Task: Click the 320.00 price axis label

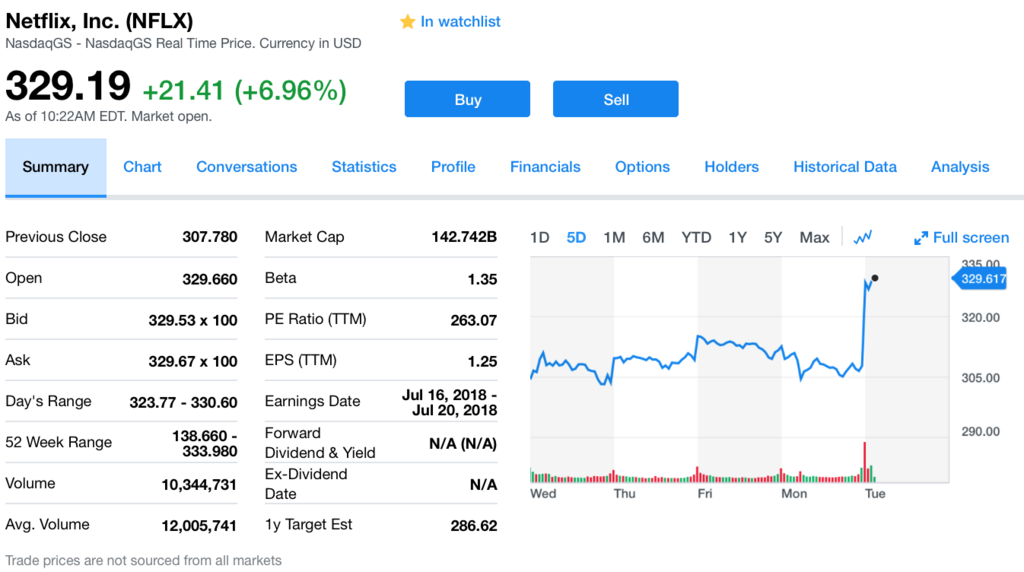Action: coord(980,318)
